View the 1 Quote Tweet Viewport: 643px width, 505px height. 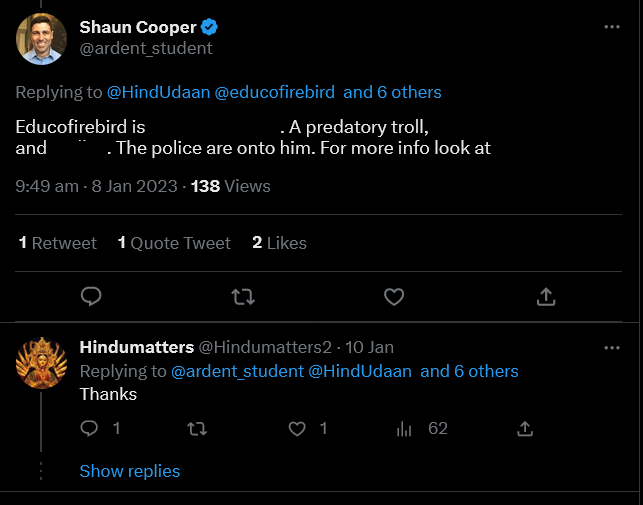(174, 243)
